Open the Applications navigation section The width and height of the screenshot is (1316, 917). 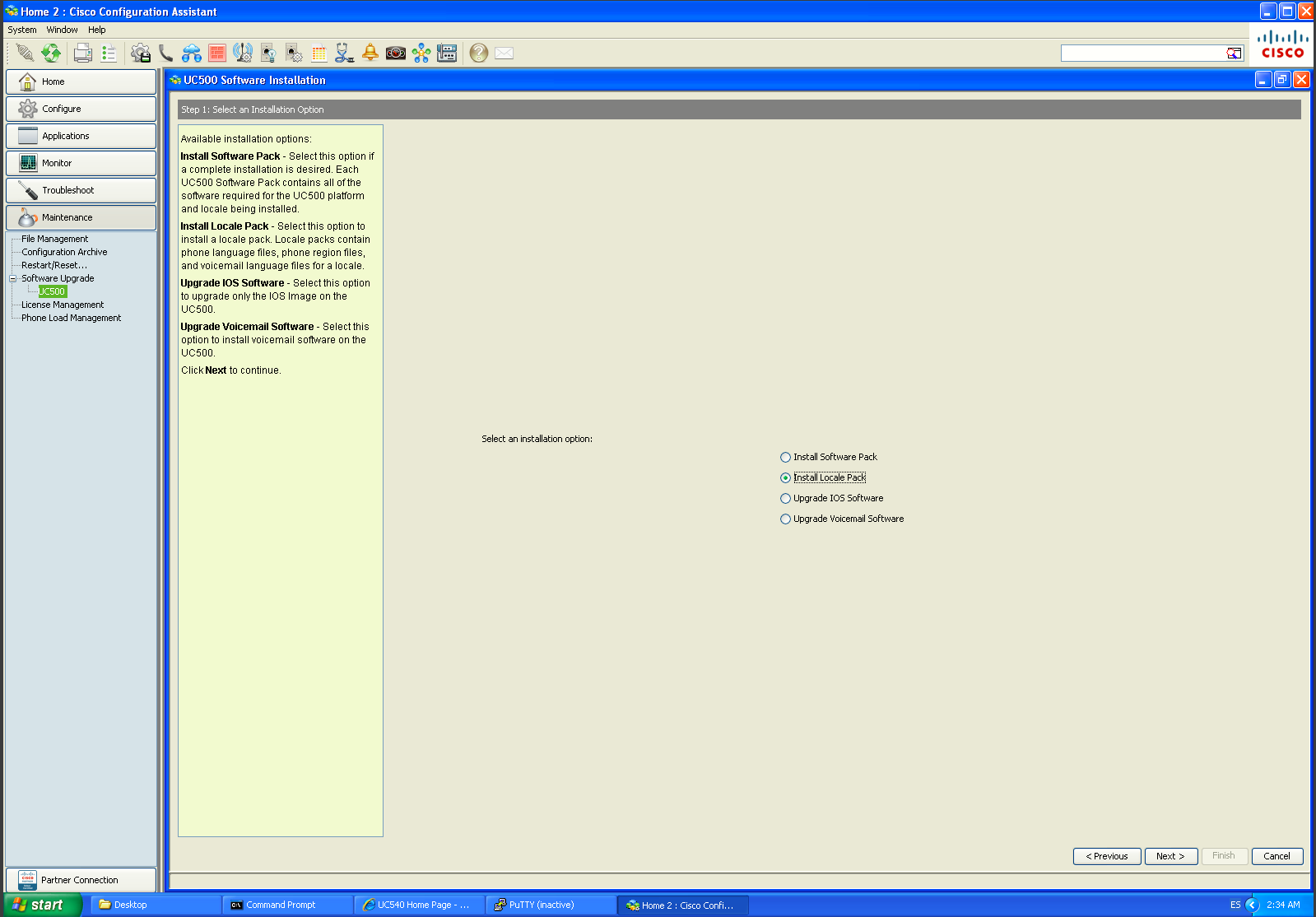click(81, 136)
